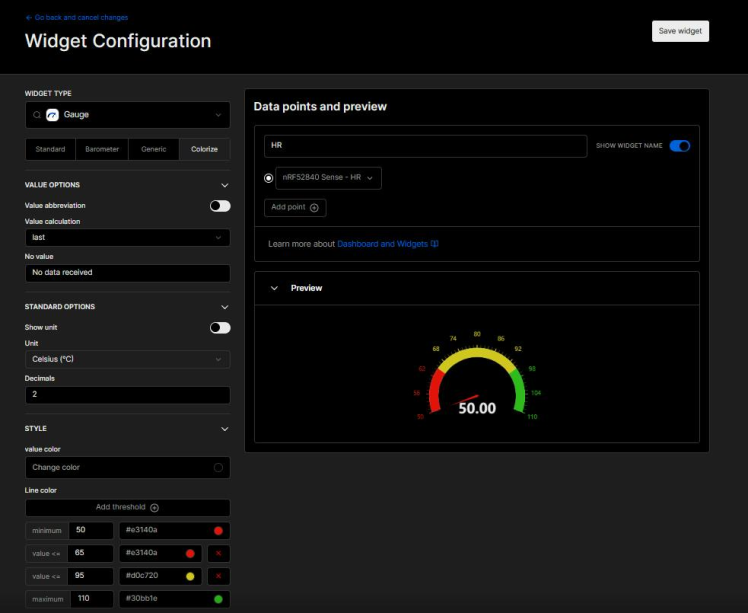Open the Value calculation dropdown set to last
Image resolution: width=748 pixels, height=613 pixels.
pyautogui.click(x=127, y=238)
